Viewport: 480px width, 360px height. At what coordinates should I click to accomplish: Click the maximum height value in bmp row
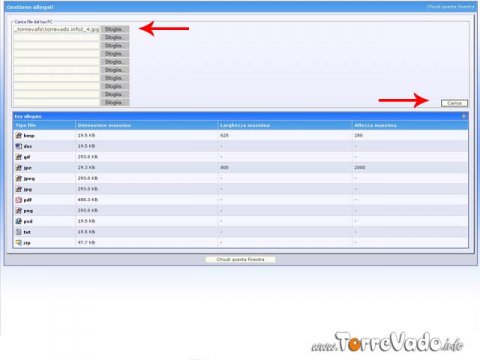358,135
